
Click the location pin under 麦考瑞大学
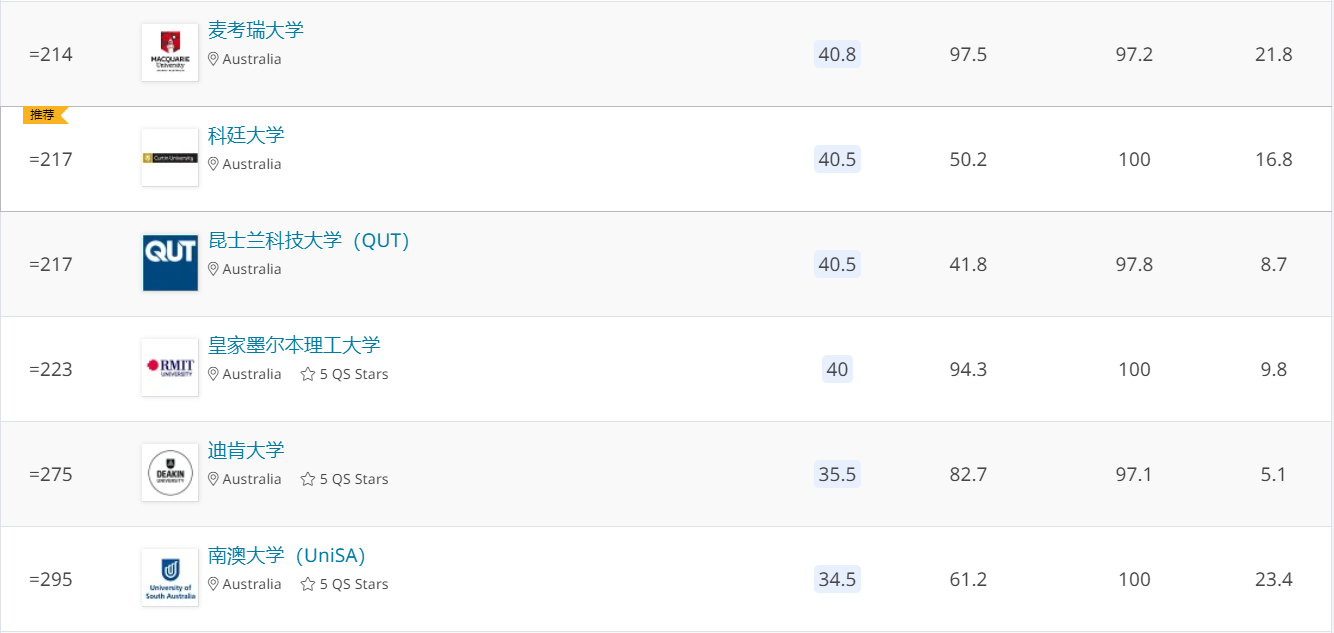click(x=213, y=59)
